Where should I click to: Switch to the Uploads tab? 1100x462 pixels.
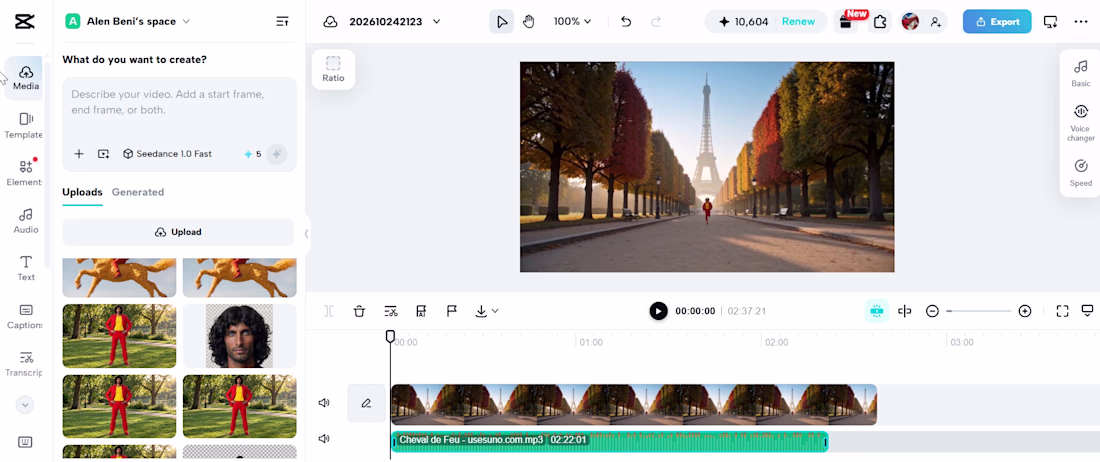(x=82, y=192)
